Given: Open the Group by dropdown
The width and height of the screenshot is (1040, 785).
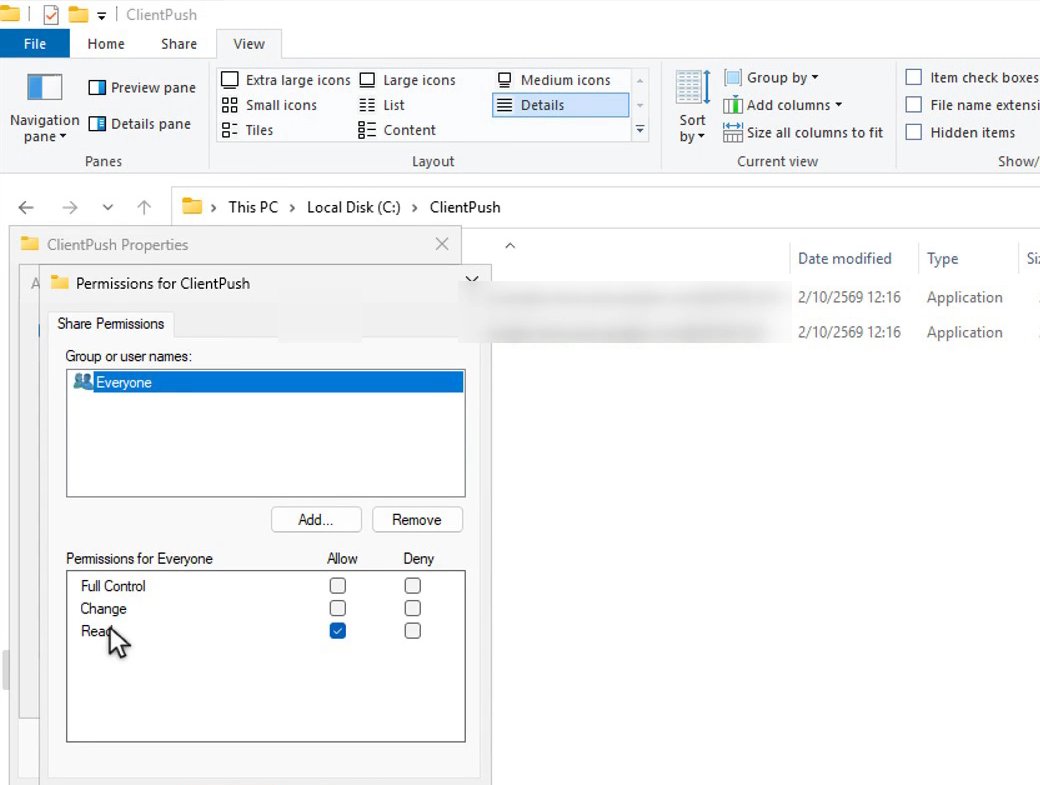Looking at the screenshot, I should point(771,78).
